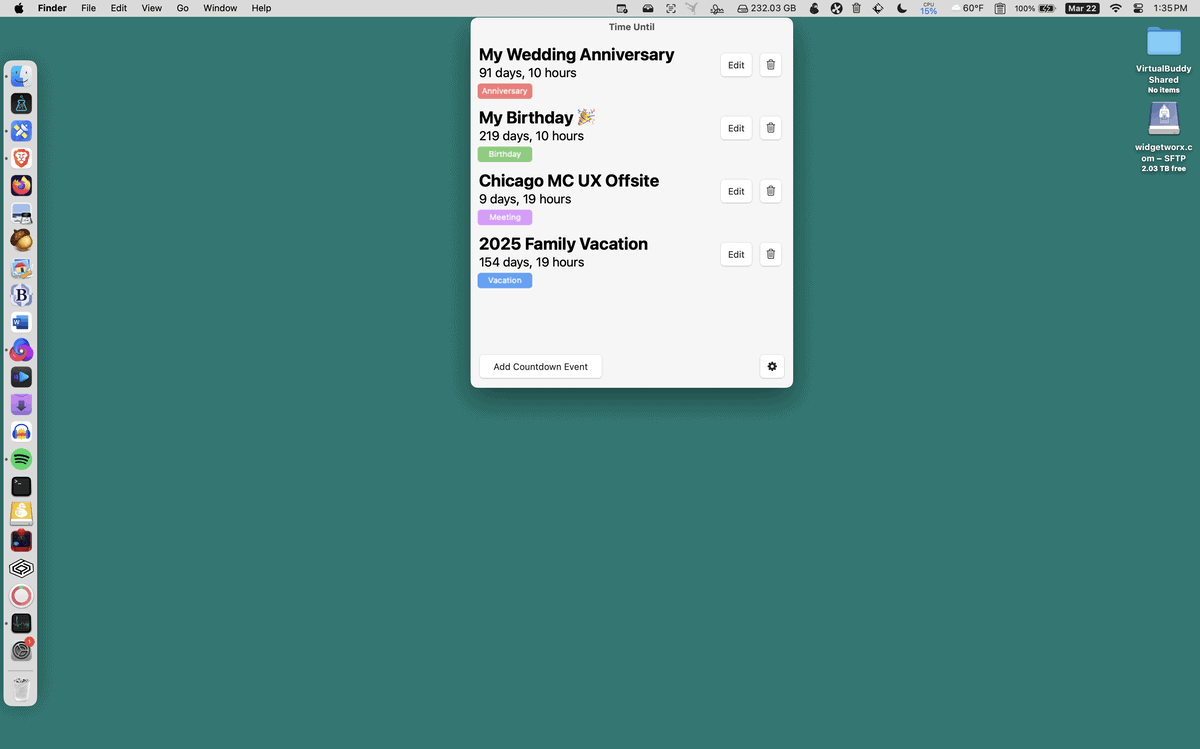This screenshot has height=749, width=1200.
Task: Open the Trash in the dock
Action: coord(21,689)
